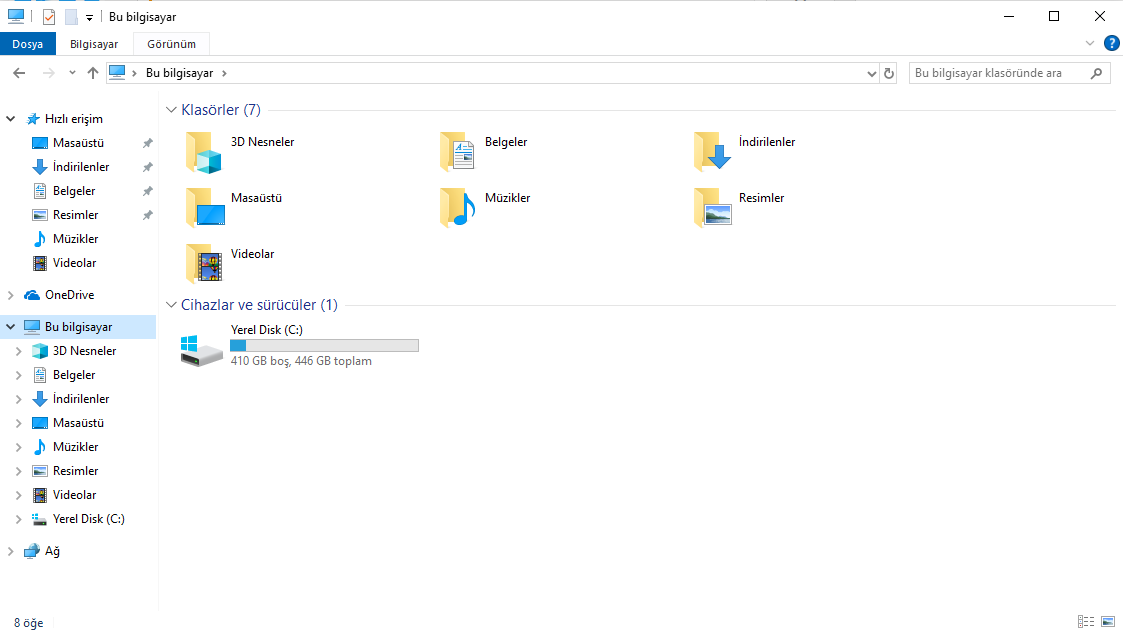Screen dimensions: 1123x633
Task: Select Masaüstü under Bu bilgisayar tree
Action: tap(78, 423)
